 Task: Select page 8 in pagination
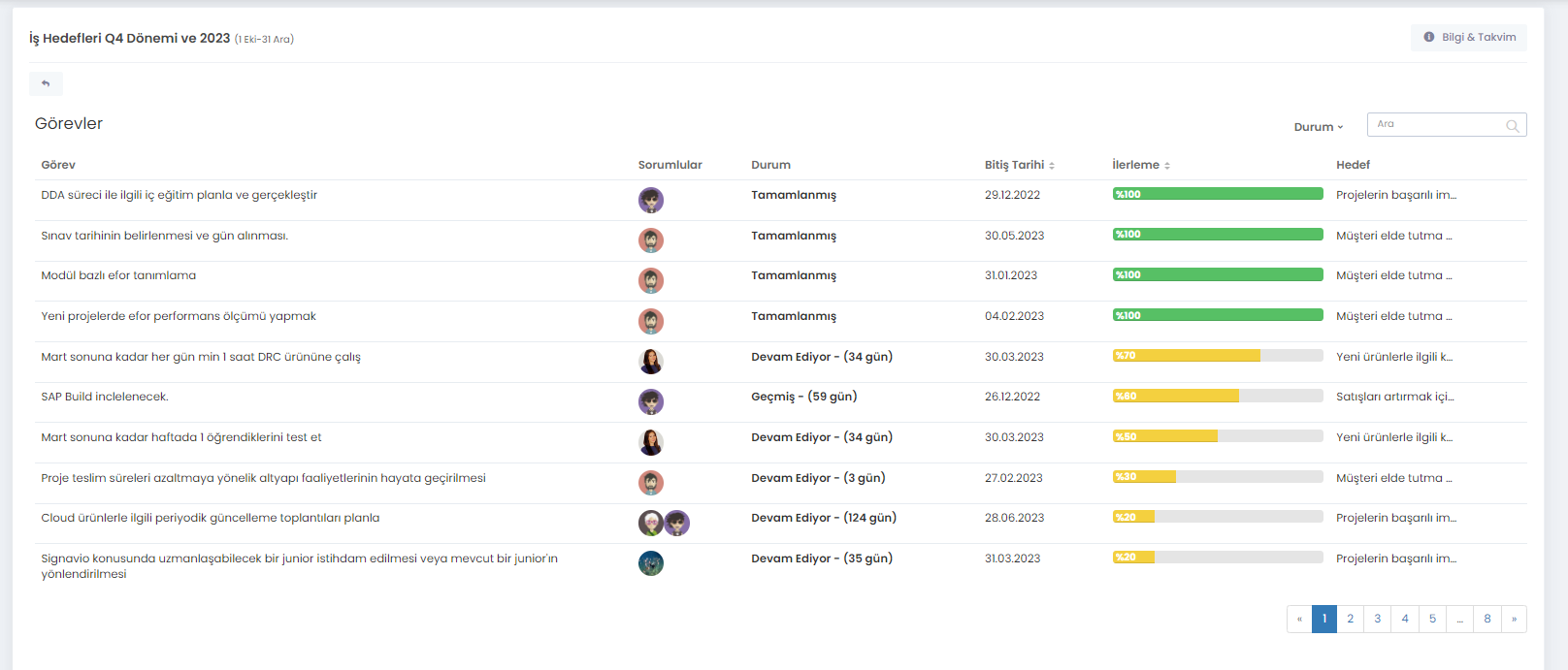pos(1487,619)
